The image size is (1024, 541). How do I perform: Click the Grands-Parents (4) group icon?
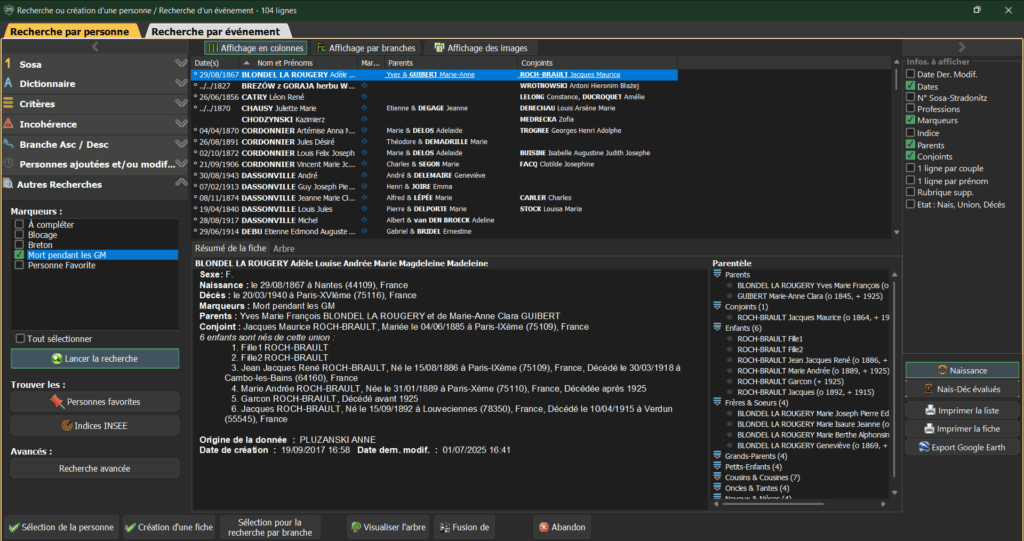(x=717, y=455)
